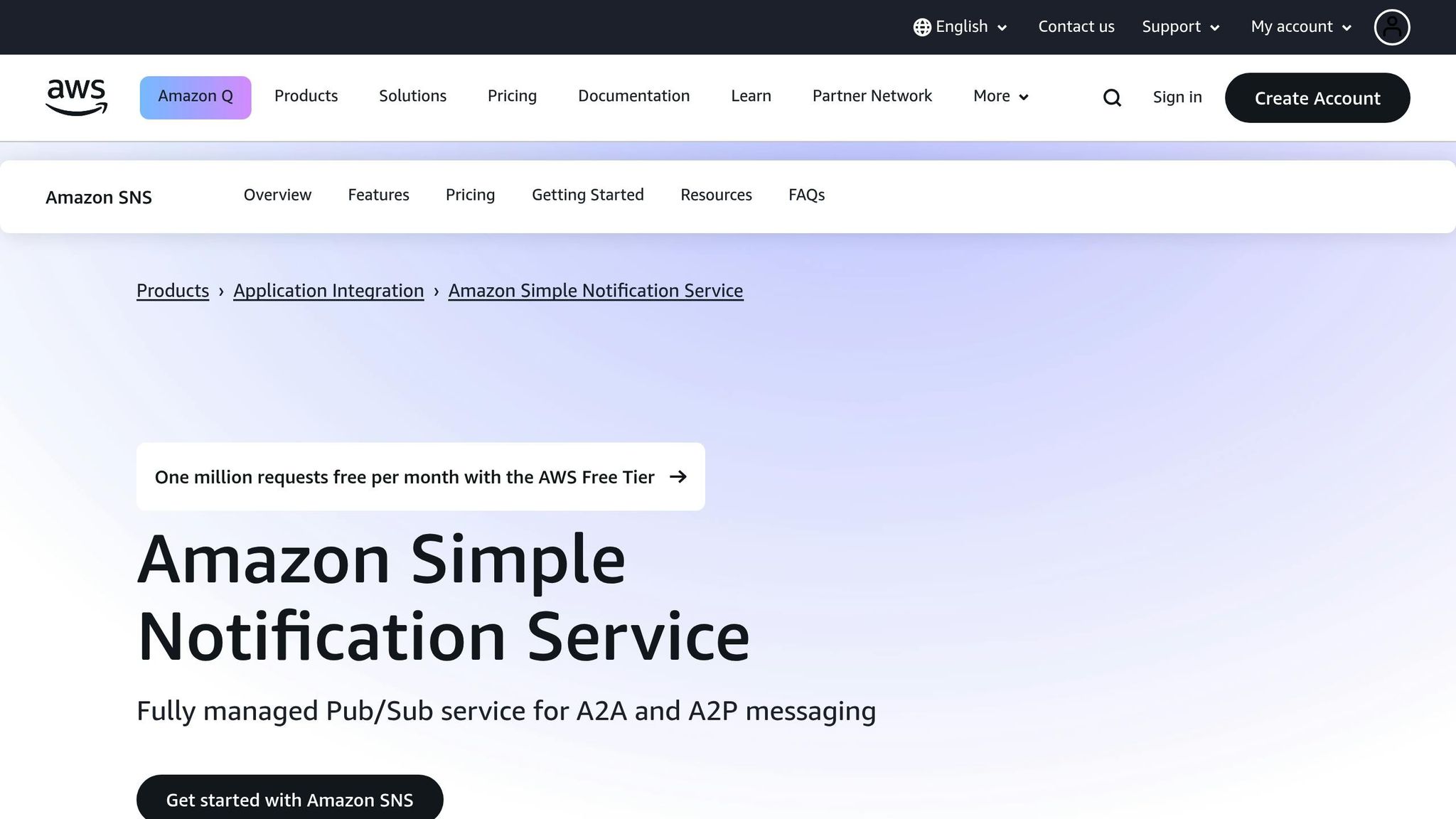Open the Documentation menu
The width and height of the screenshot is (1456, 819).
click(633, 96)
